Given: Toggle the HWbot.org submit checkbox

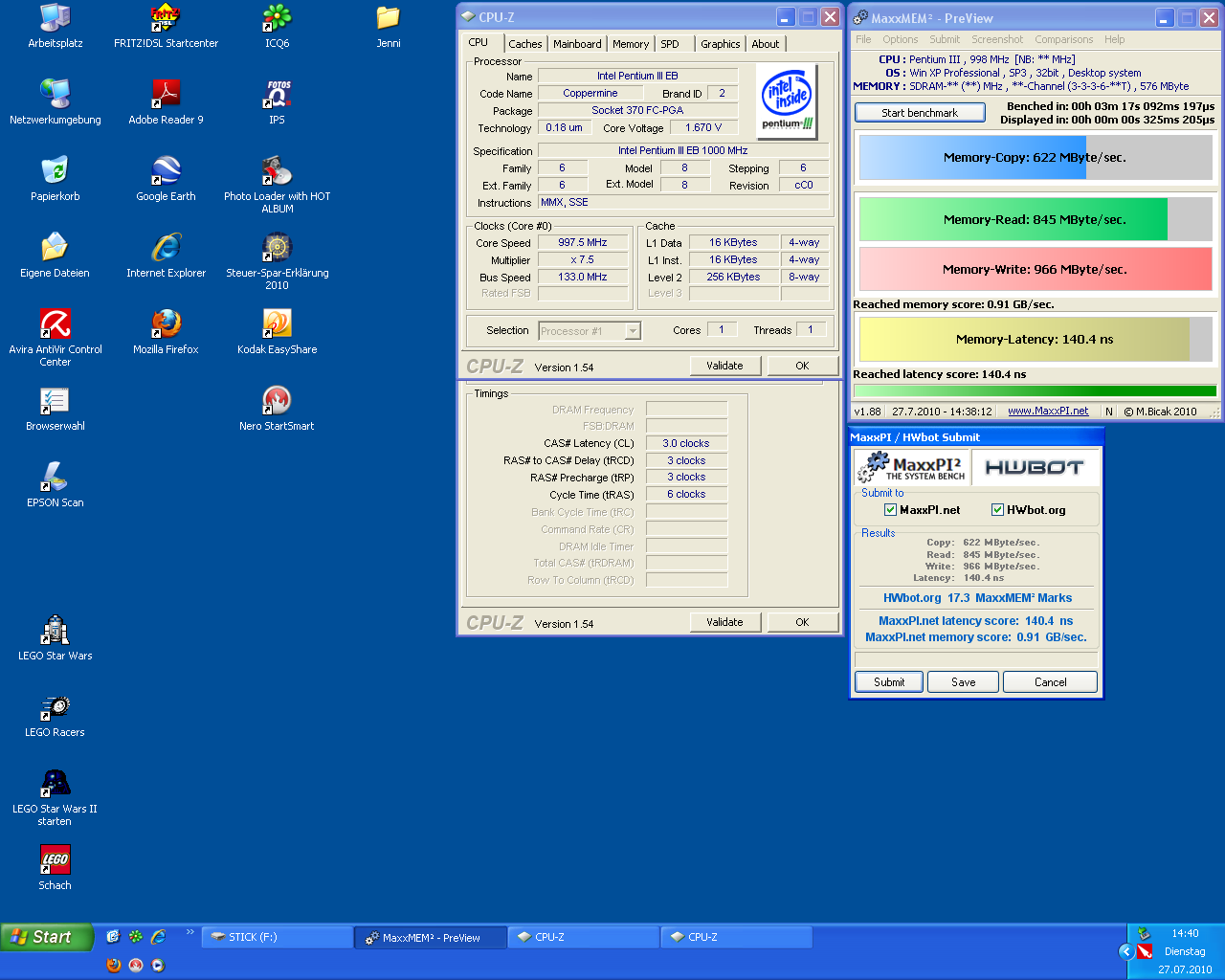Looking at the screenshot, I should point(997,510).
